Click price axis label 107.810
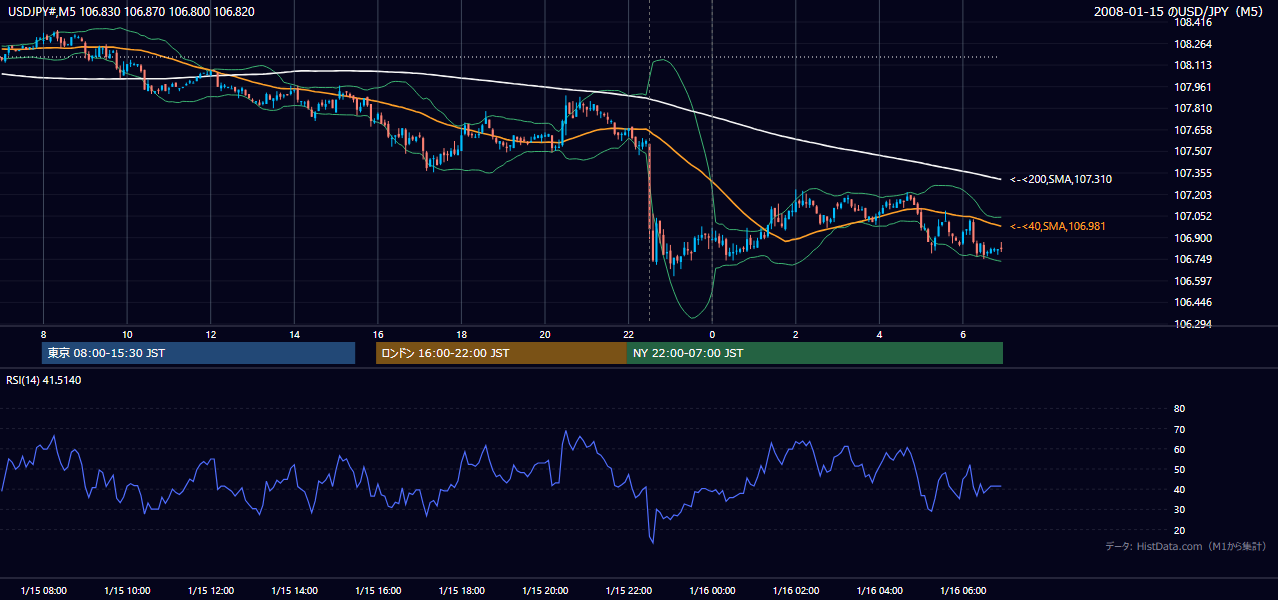Viewport: 1278px width, 600px height. pyautogui.click(x=1193, y=108)
